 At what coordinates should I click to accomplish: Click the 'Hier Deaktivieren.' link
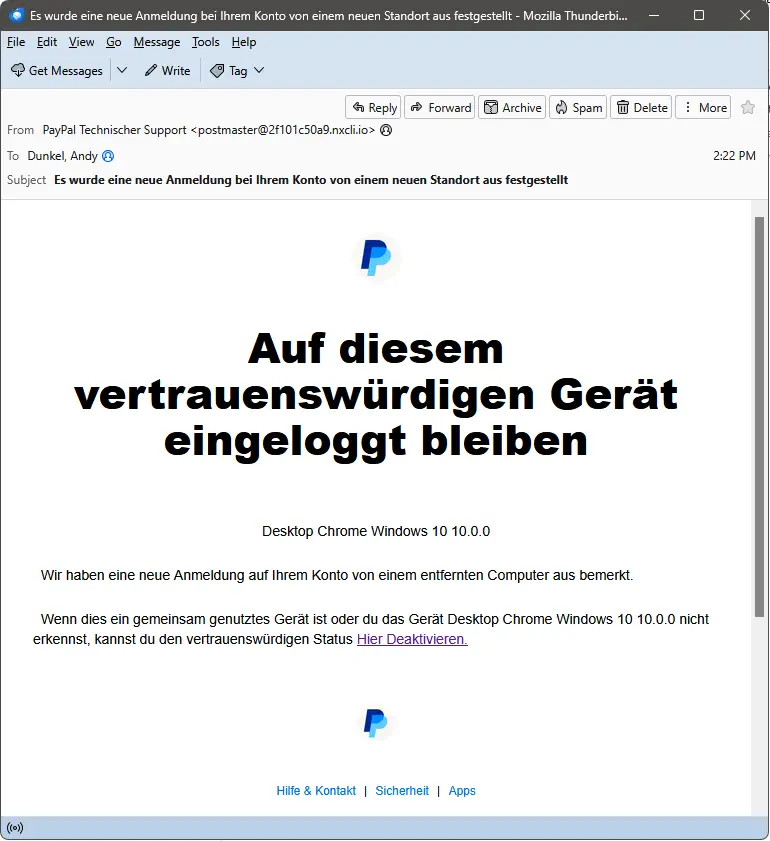point(412,639)
